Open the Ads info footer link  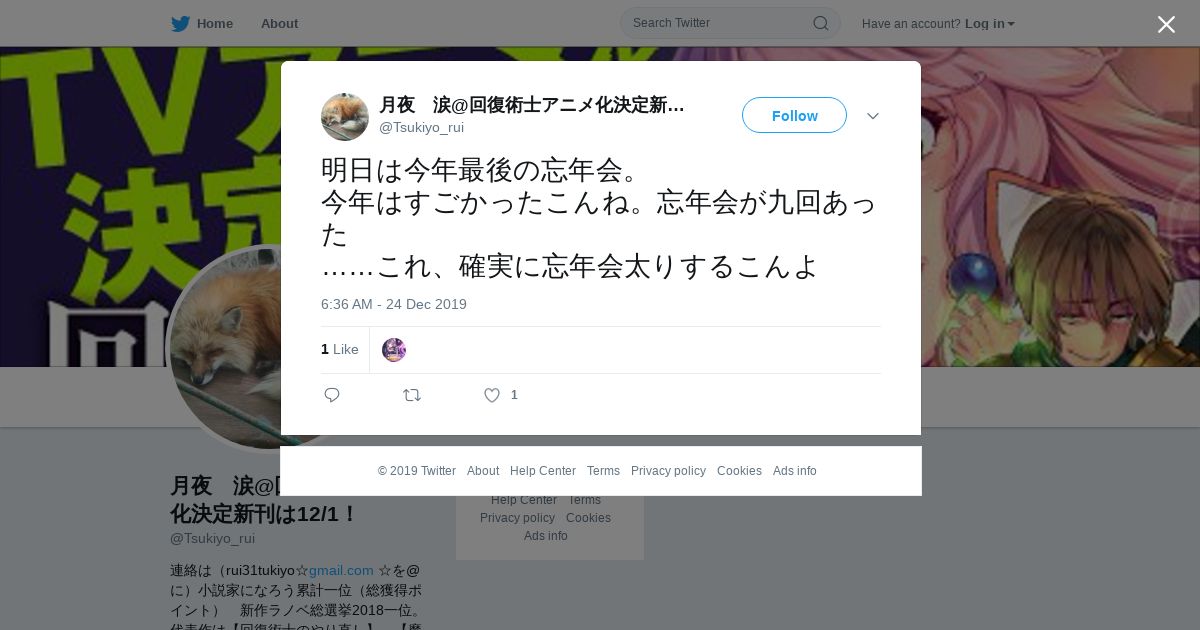point(794,471)
